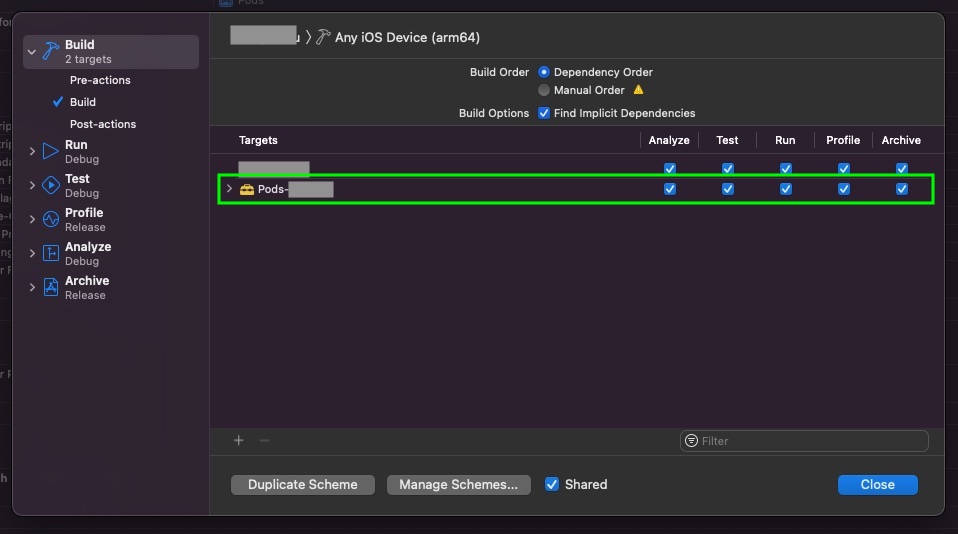Image resolution: width=958 pixels, height=534 pixels.
Task: Click the Profile instrument icon
Action: (x=51, y=220)
